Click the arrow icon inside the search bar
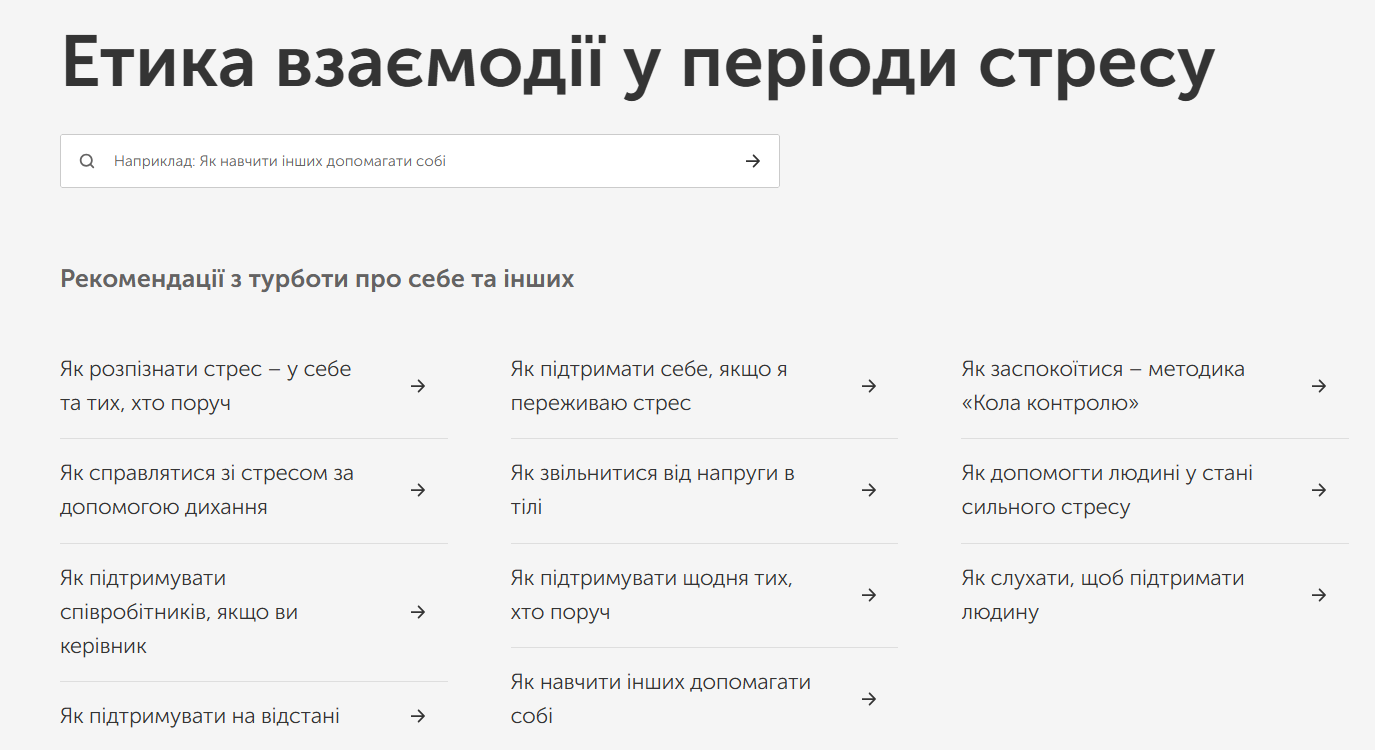The height and width of the screenshot is (750, 1375). pos(752,161)
